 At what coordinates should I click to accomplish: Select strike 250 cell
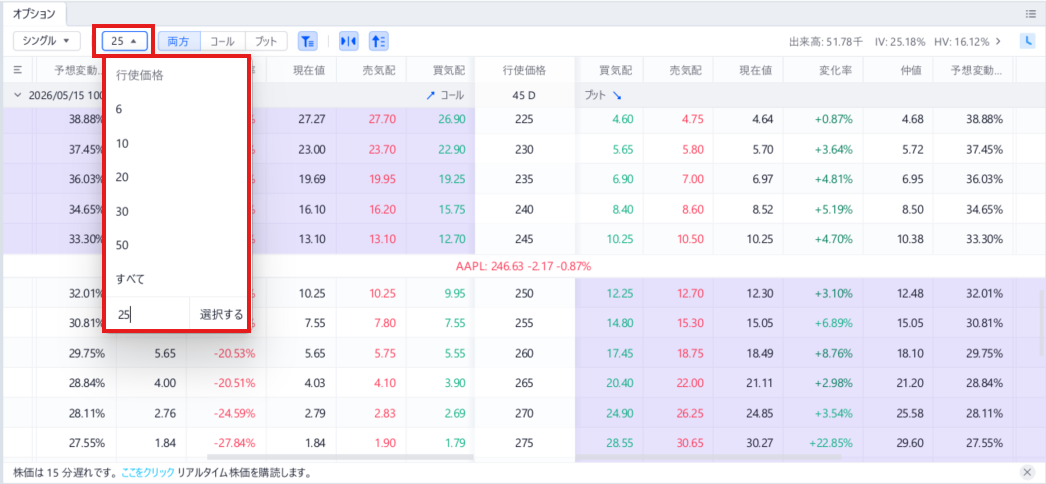pyautogui.click(x=524, y=293)
